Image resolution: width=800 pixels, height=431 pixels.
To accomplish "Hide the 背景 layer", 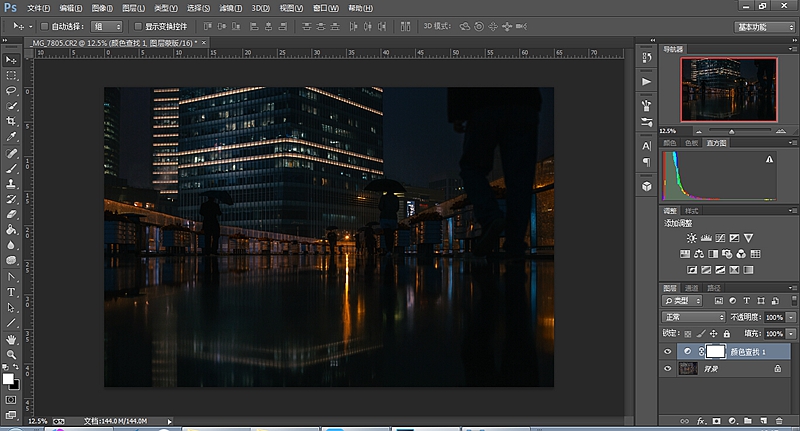I will tap(667, 368).
